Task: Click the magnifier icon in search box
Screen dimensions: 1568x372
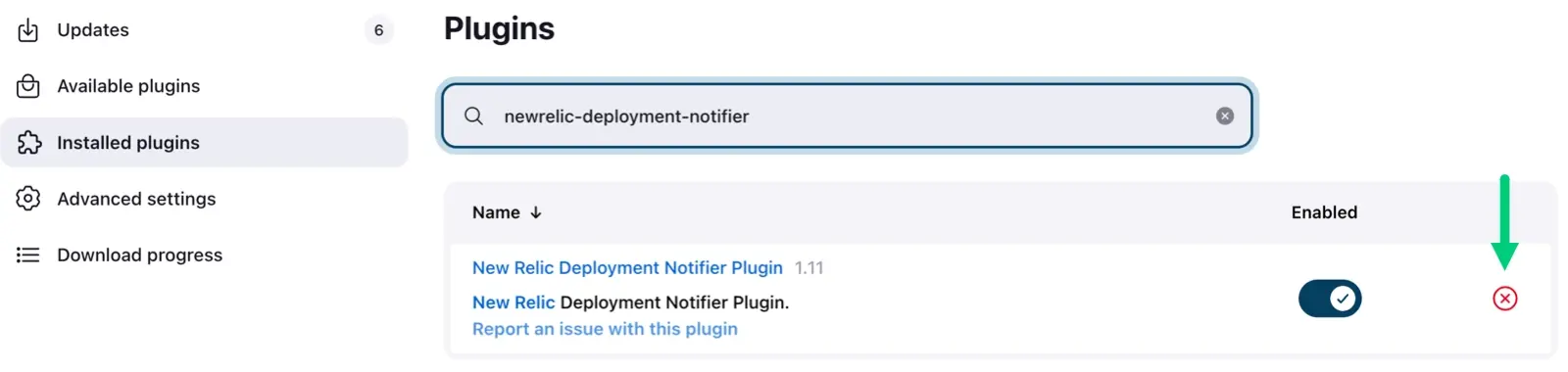Action: pos(473,116)
